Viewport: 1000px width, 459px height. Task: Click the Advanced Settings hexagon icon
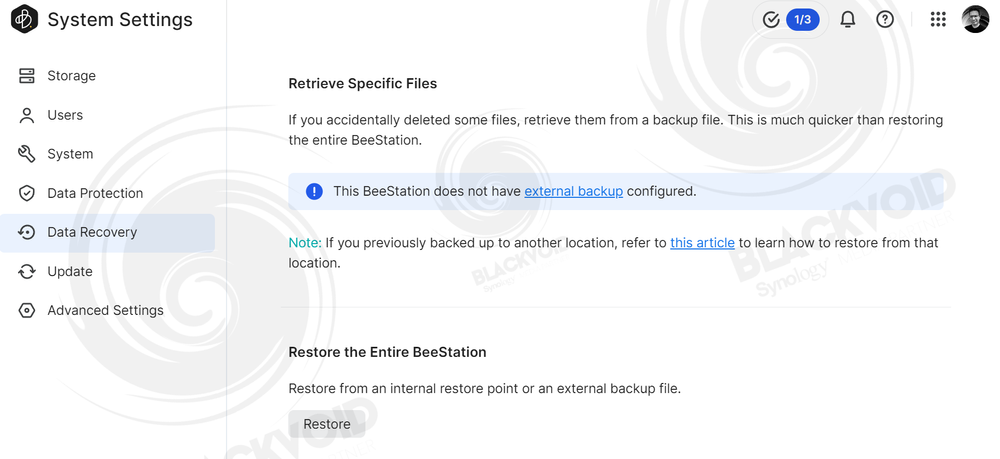pyautogui.click(x=27, y=310)
